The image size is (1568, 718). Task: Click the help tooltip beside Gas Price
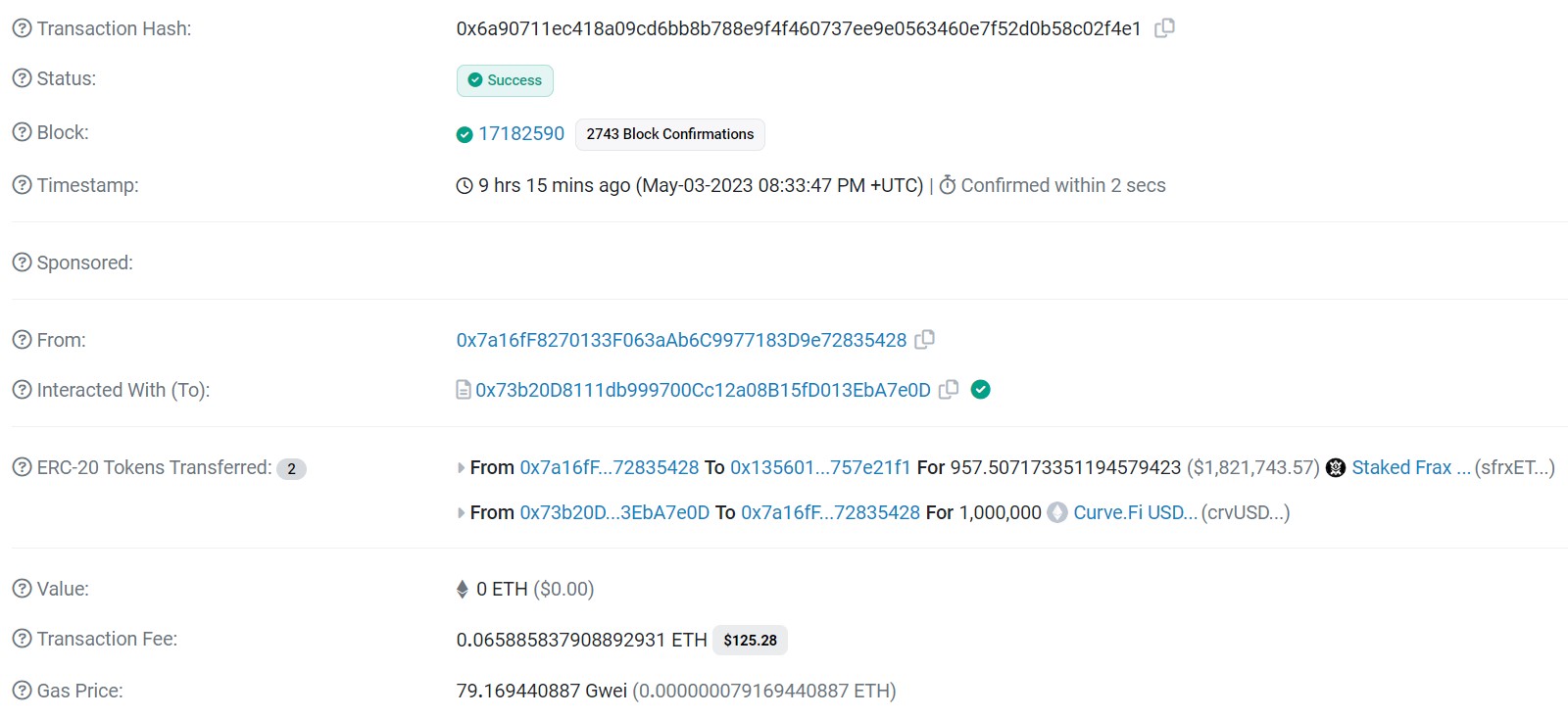[x=22, y=690]
